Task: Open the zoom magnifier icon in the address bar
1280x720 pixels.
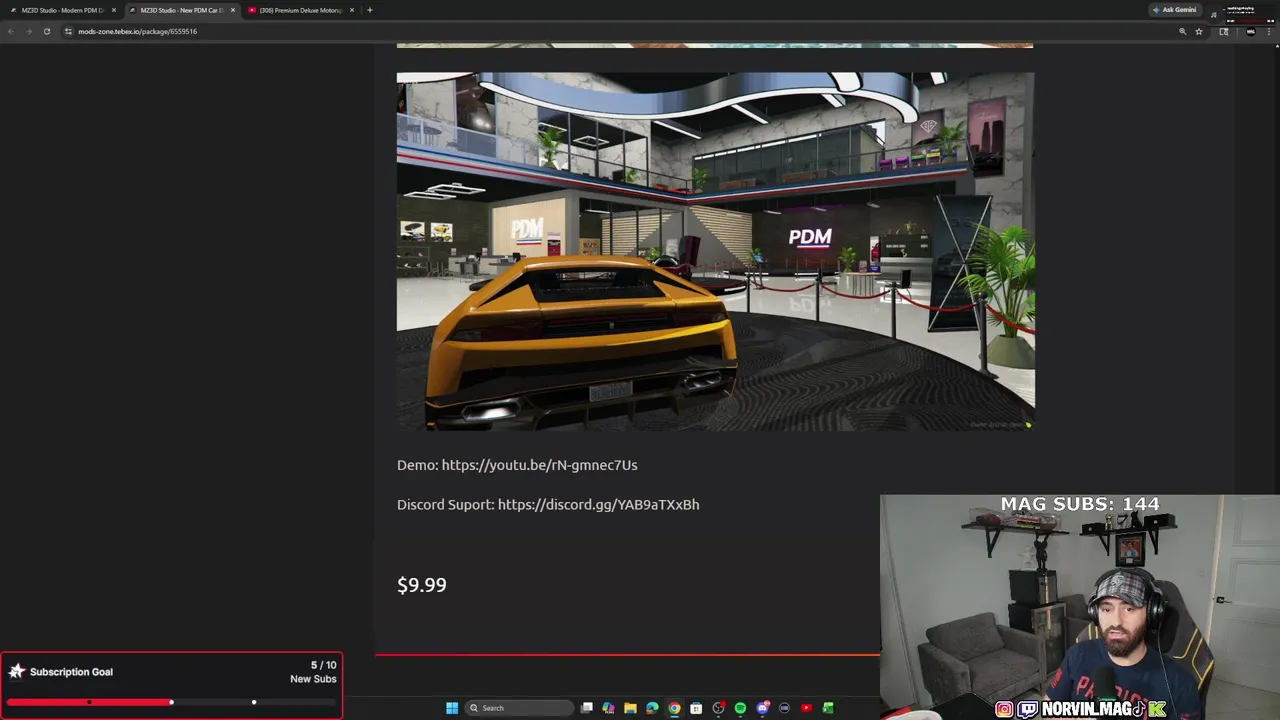Action: 1182,31
